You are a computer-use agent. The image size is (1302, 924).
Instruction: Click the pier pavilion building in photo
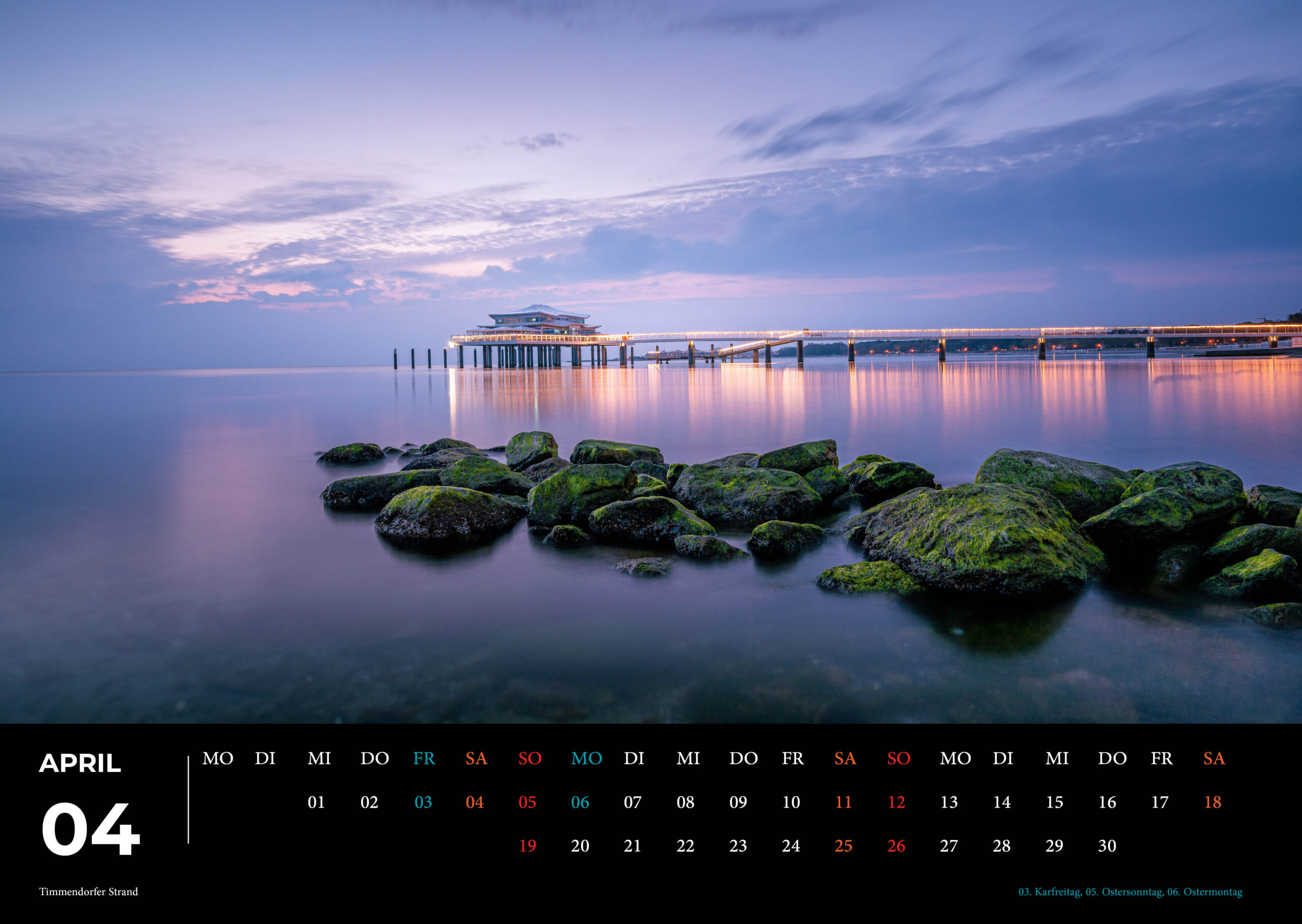536,323
